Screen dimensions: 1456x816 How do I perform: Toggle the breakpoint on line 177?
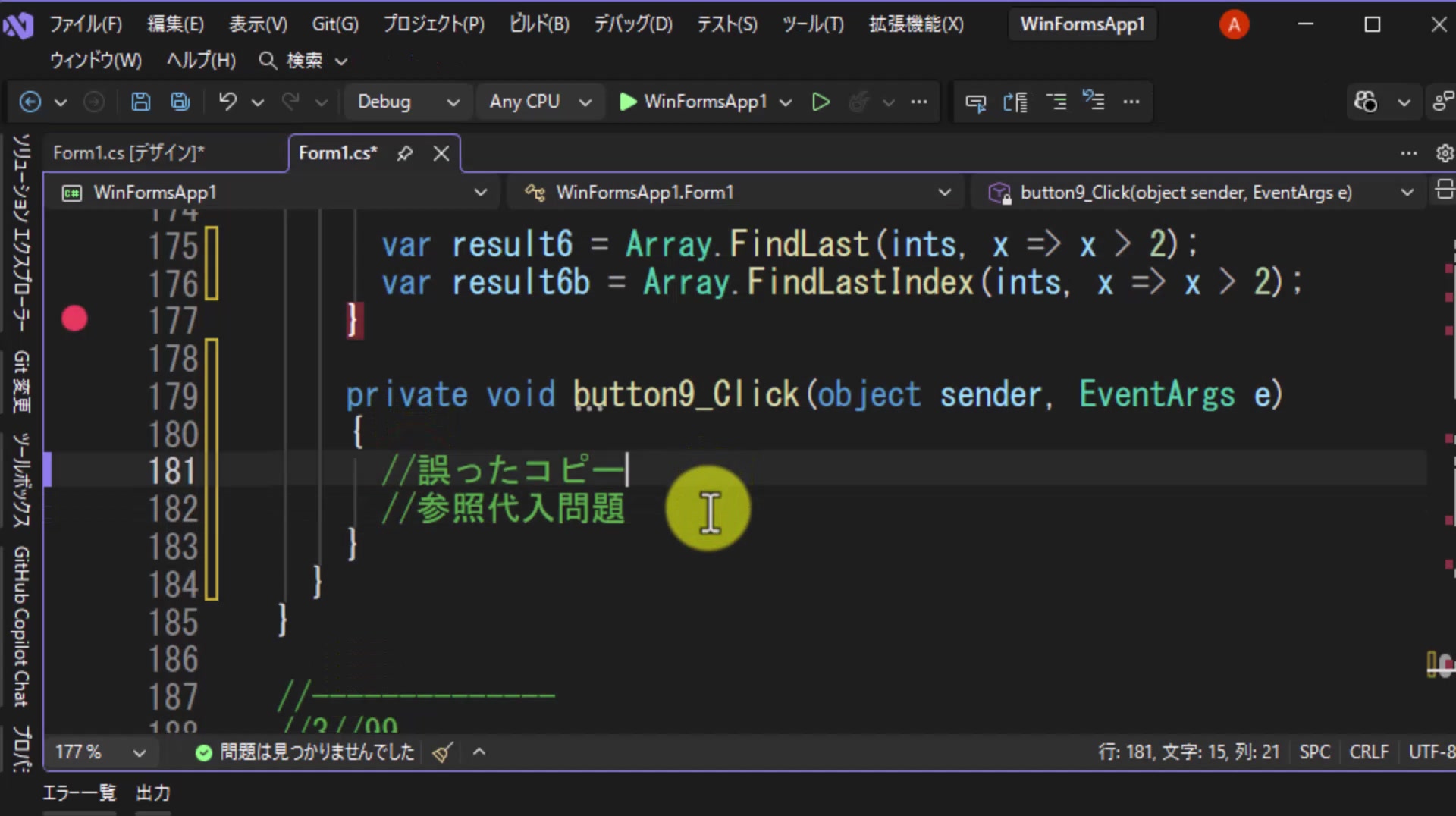click(x=74, y=319)
